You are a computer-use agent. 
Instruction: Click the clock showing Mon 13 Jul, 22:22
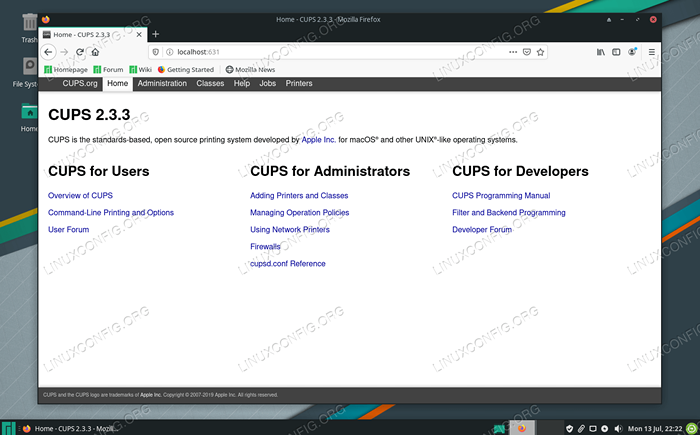[655, 429]
